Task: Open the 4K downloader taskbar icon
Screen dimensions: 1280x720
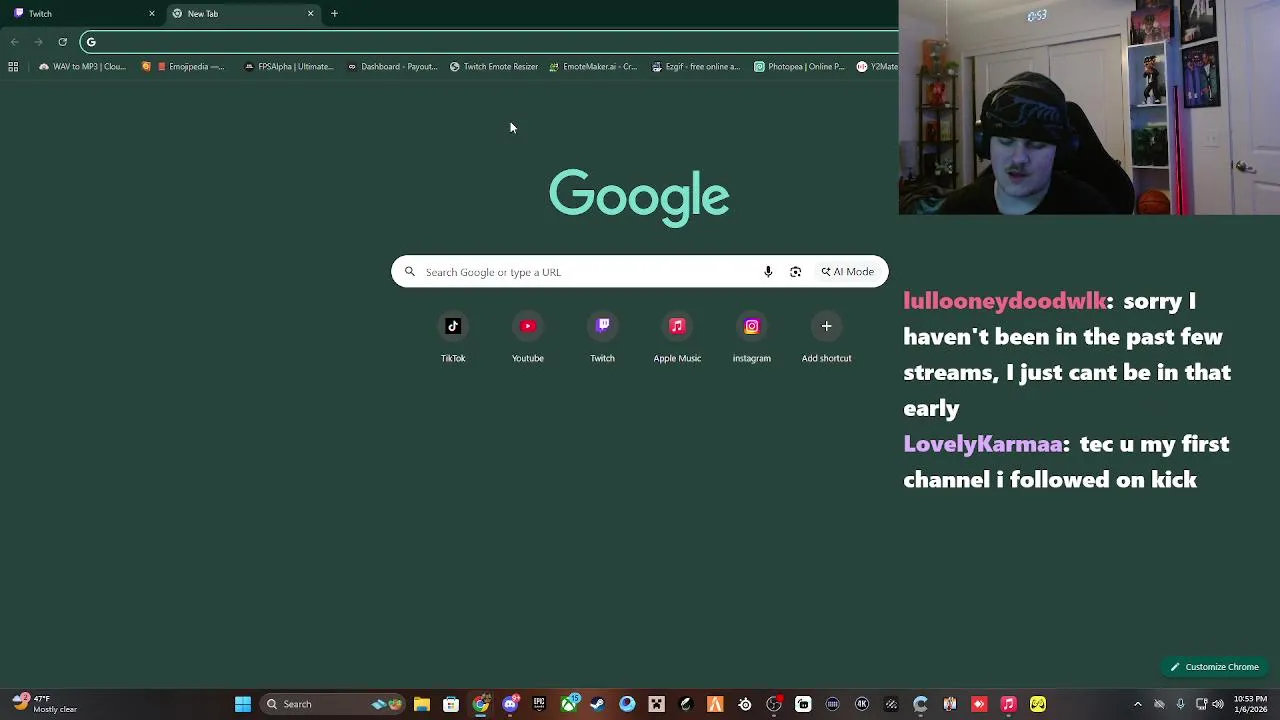Action: coord(862,704)
